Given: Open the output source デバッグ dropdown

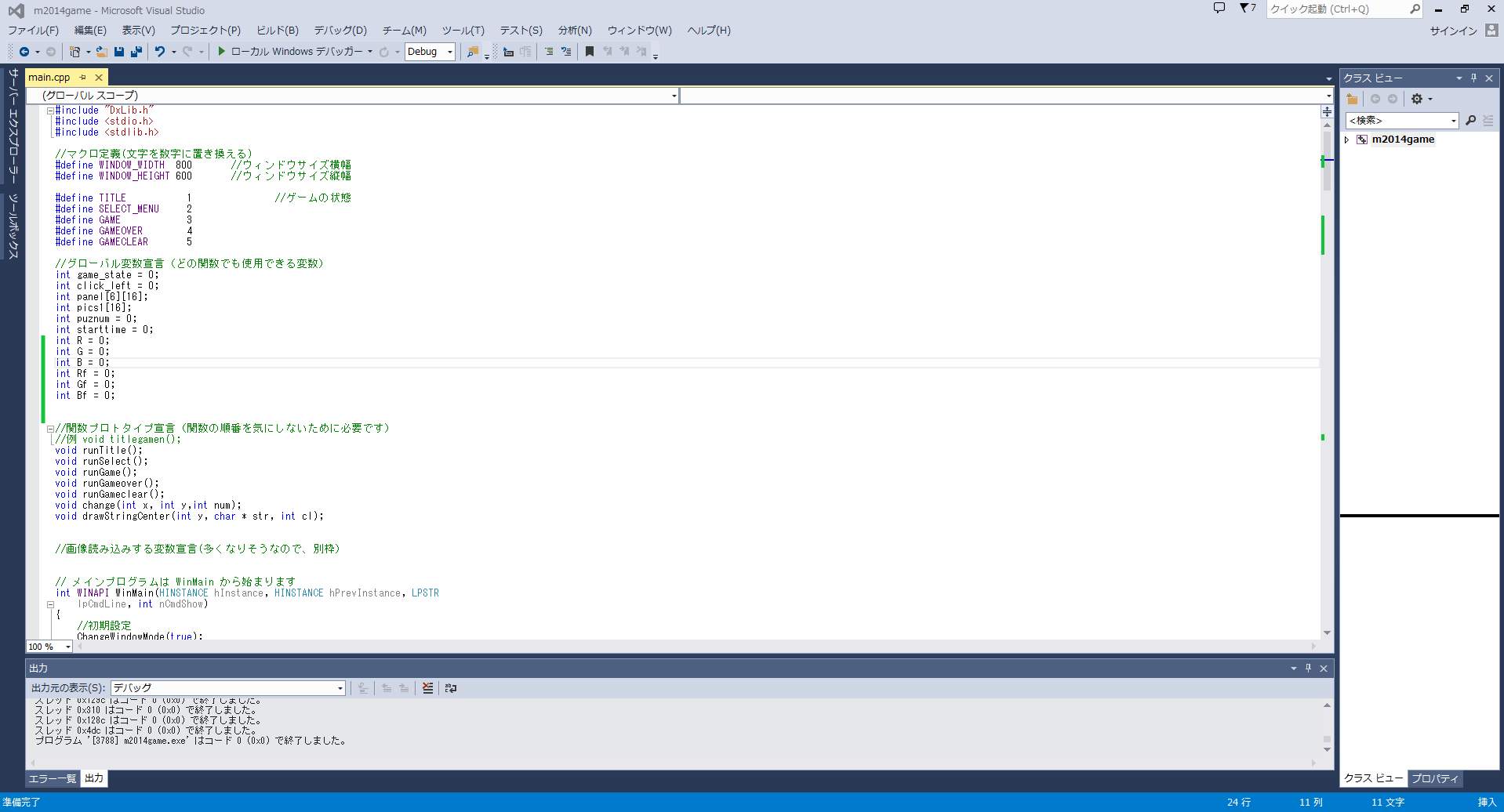Looking at the screenshot, I should click(x=340, y=688).
